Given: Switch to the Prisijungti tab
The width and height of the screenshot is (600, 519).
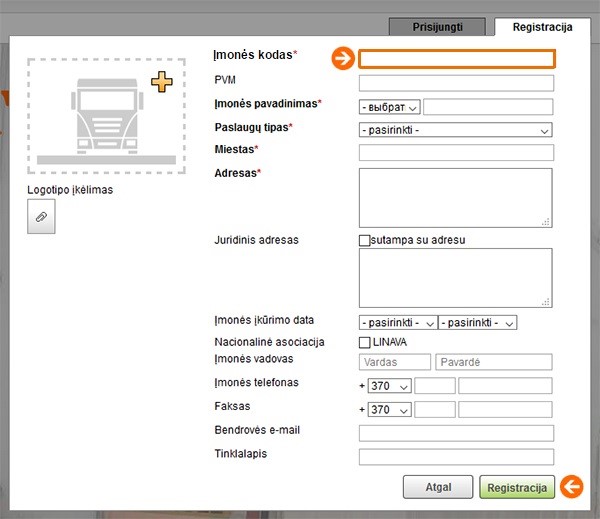Looking at the screenshot, I should pos(437,27).
